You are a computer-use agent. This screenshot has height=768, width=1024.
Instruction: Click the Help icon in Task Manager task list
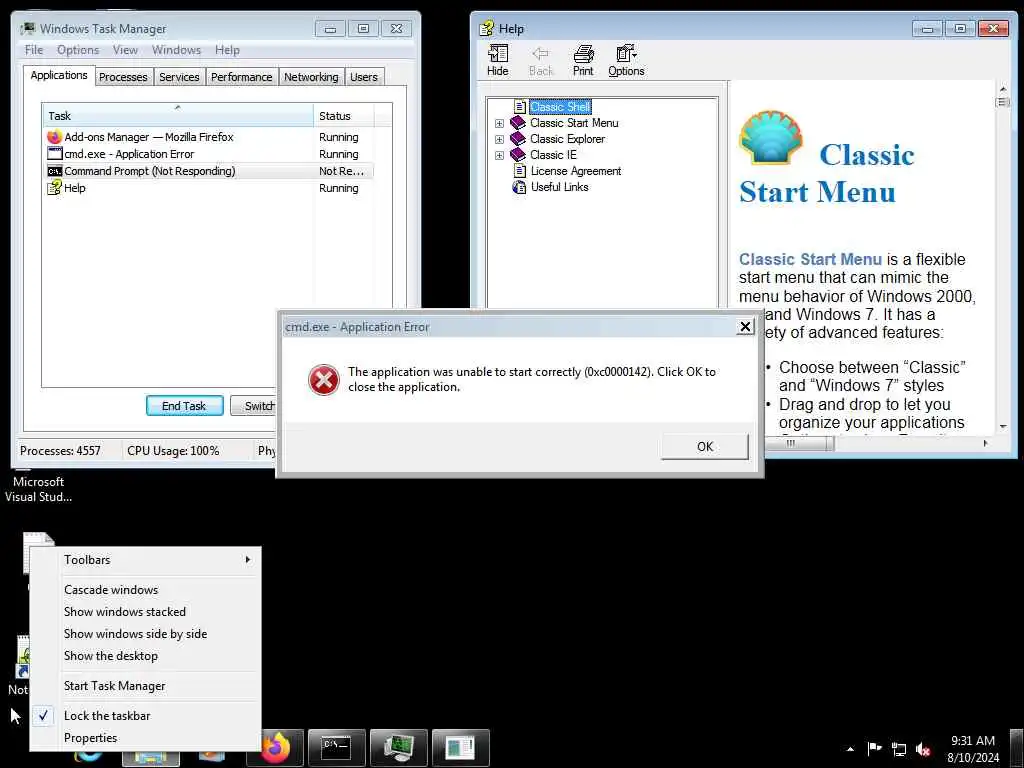(x=54, y=188)
